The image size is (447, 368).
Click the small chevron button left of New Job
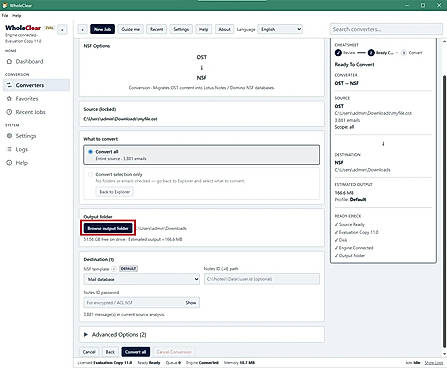click(82, 29)
